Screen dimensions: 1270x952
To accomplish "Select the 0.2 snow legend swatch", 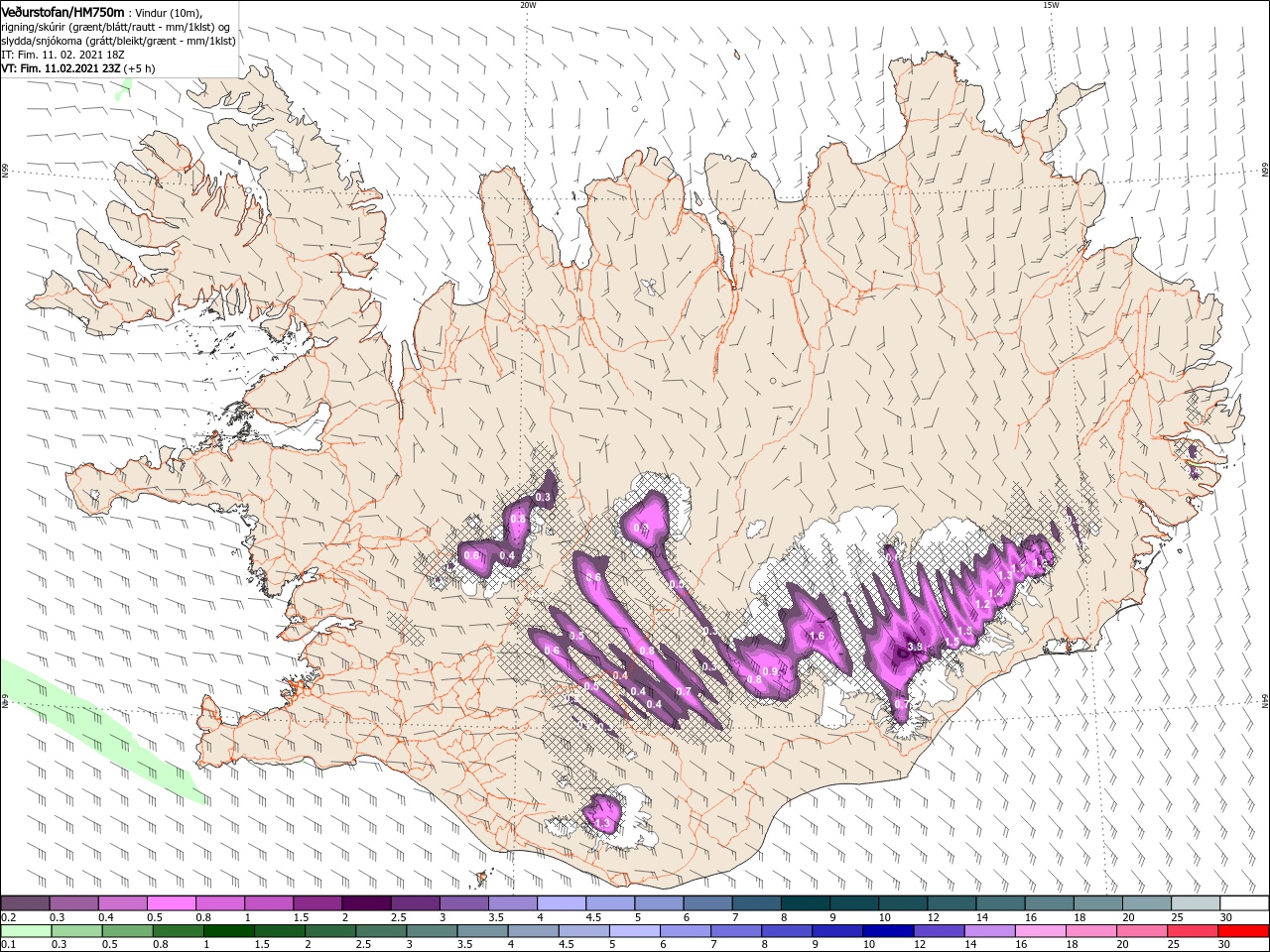I will coord(25,903).
